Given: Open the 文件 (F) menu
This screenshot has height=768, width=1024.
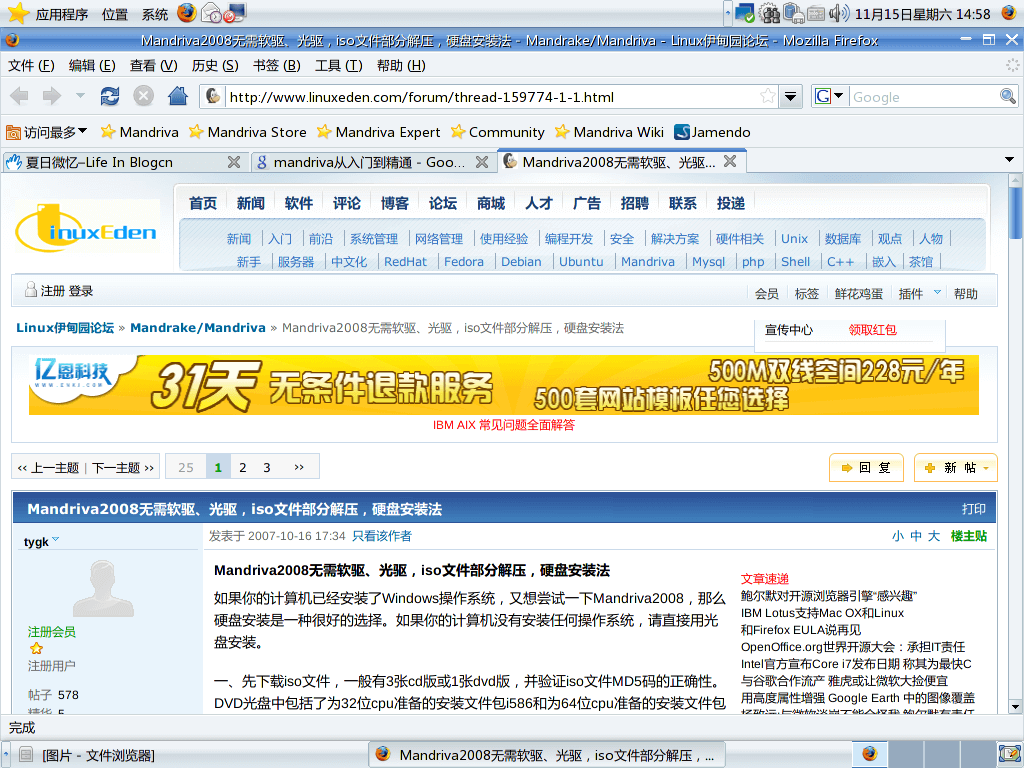Looking at the screenshot, I should (31, 65).
